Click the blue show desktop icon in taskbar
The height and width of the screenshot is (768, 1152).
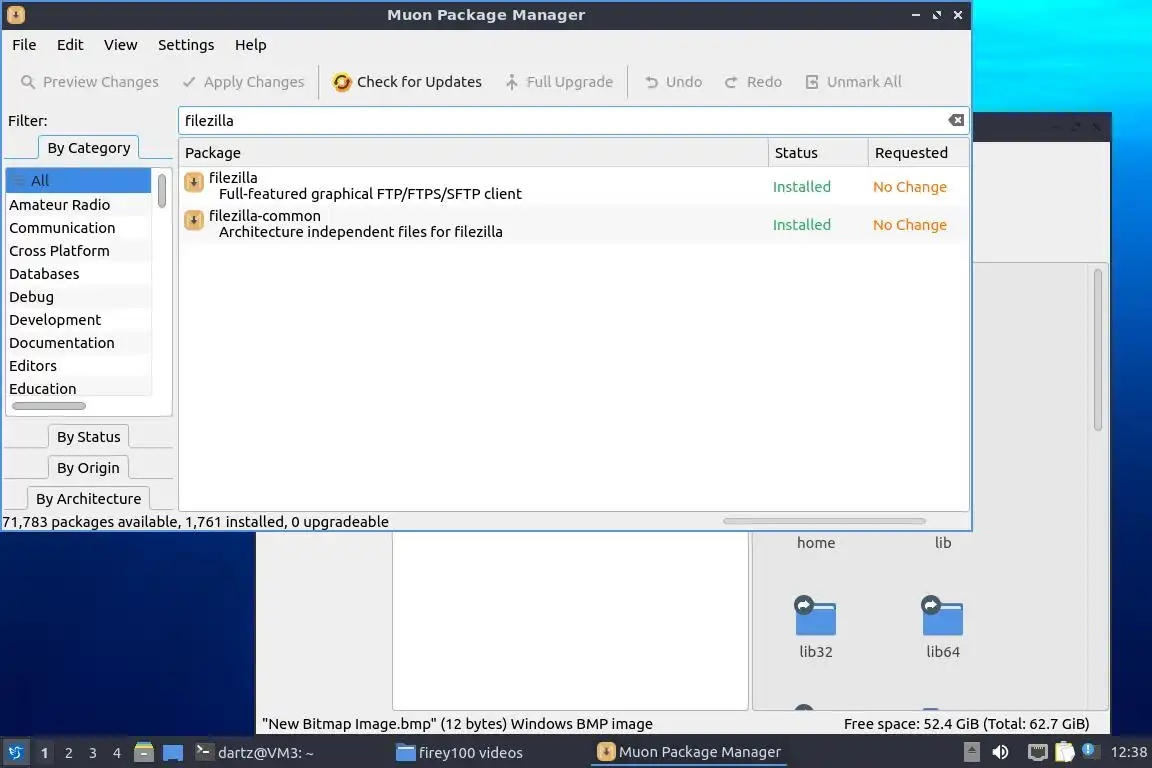tap(173, 752)
